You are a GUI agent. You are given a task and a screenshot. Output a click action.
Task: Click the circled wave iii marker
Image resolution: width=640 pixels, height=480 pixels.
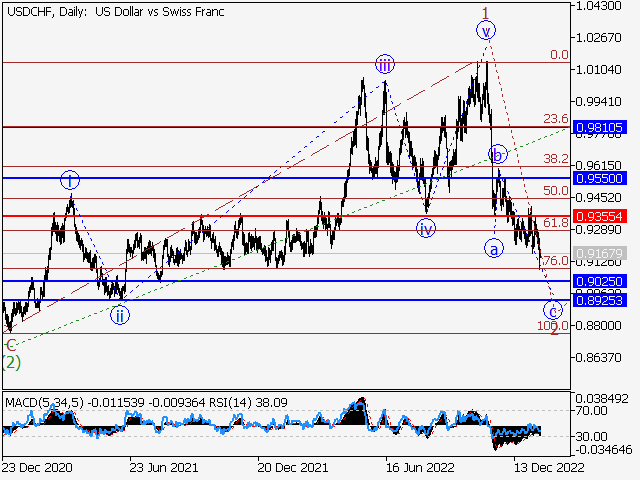[x=385, y=64]
